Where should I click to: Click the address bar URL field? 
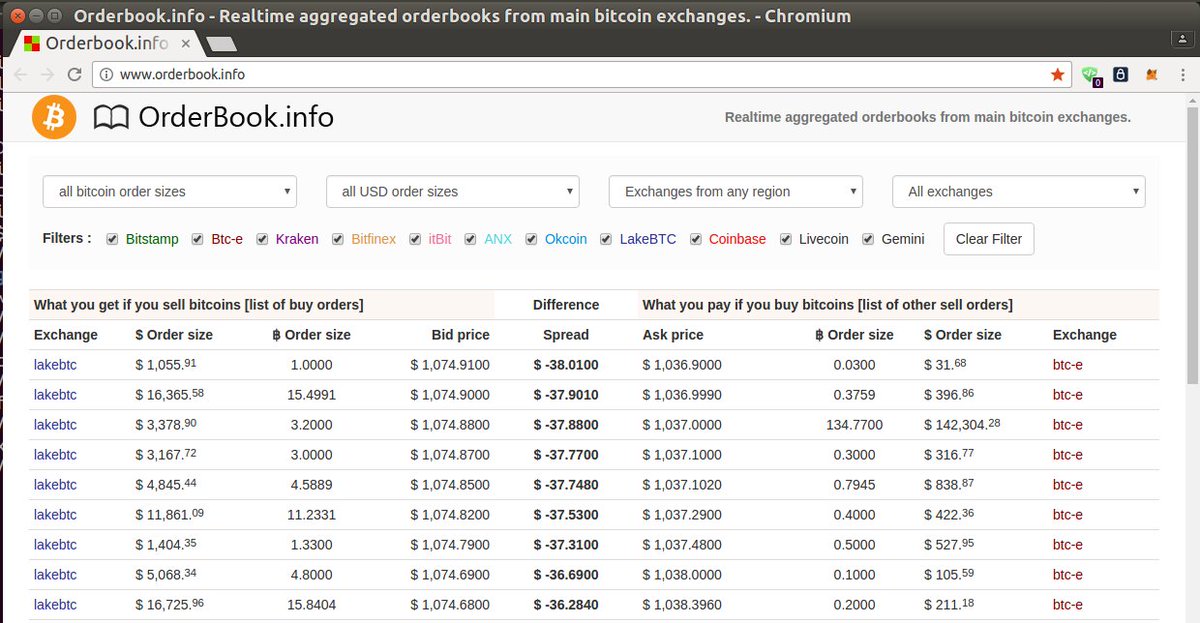coord(580,74)
